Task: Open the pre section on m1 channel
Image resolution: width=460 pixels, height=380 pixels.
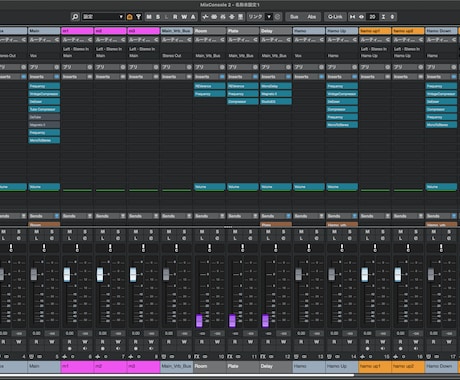Action: click(x=77, y=67)
